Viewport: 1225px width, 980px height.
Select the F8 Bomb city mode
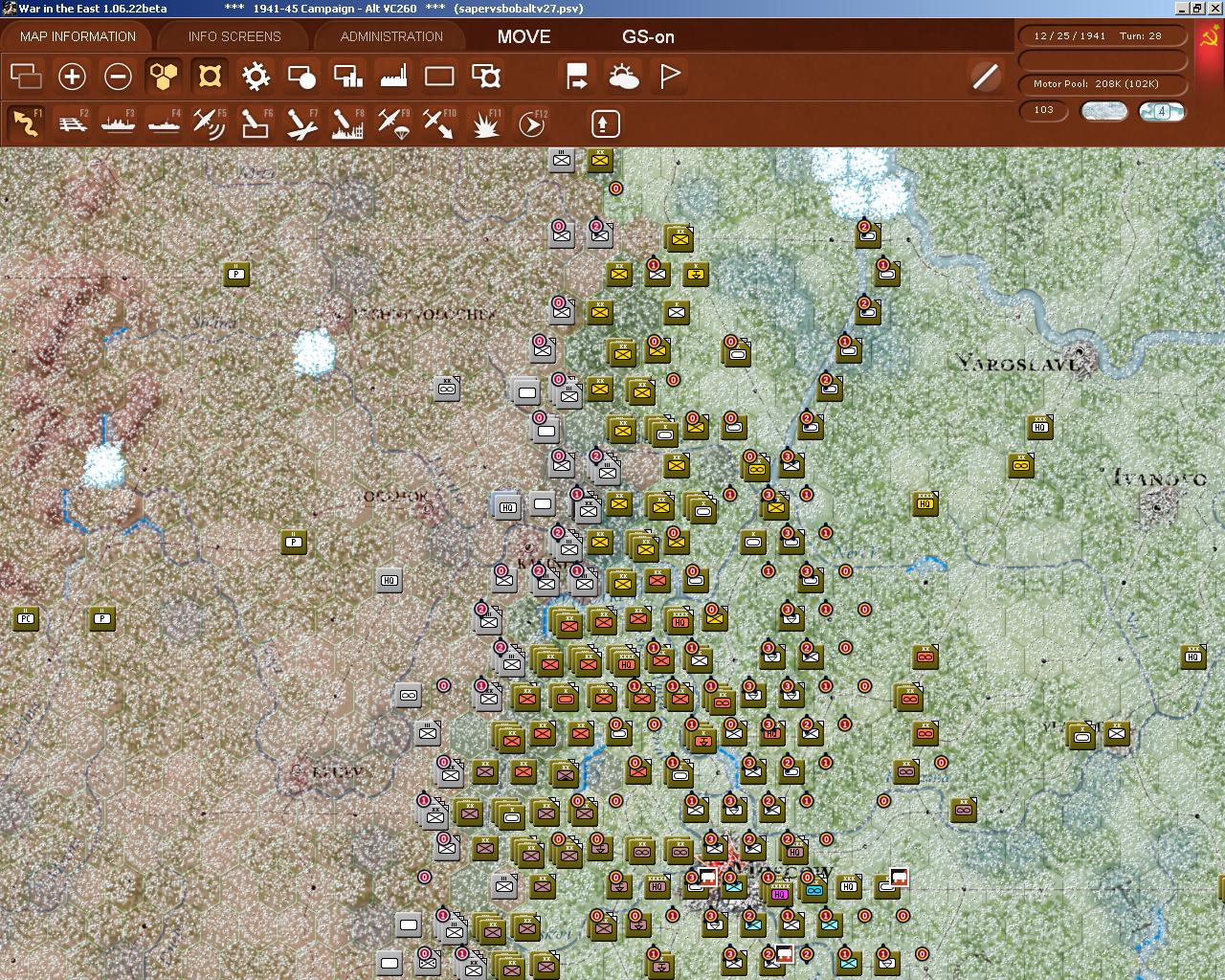pyautogui.click(x=347, y=123)
